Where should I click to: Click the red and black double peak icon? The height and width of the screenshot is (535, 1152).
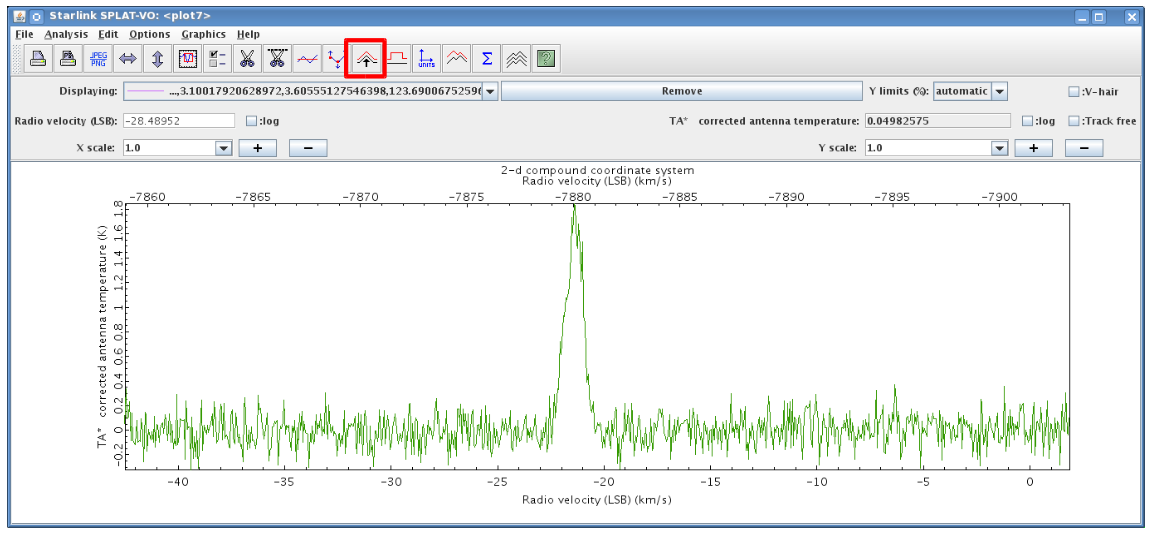456,59
